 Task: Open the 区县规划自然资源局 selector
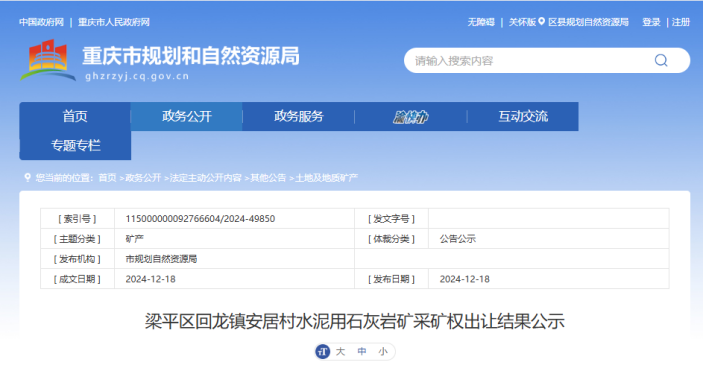click(588, 22)
